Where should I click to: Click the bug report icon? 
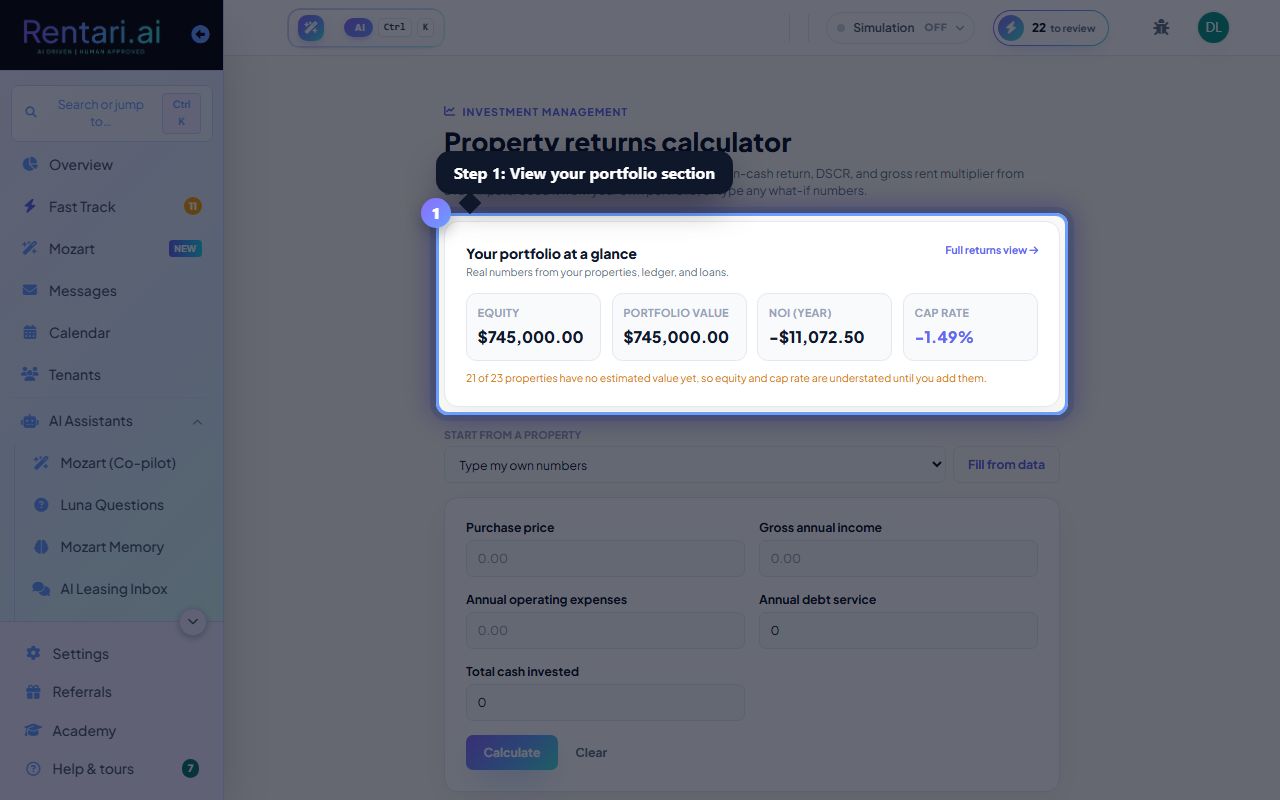(x=1161, y=28)
